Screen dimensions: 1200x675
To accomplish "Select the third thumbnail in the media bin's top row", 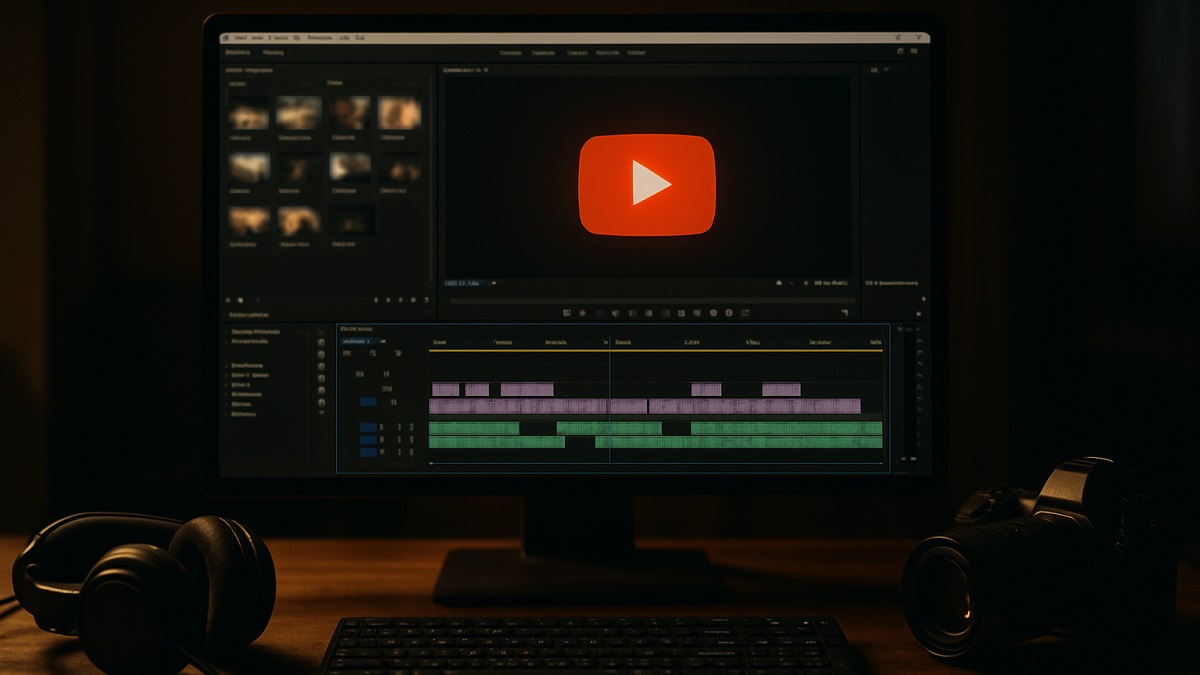I will pyautogui.click(x=351, y=113).
